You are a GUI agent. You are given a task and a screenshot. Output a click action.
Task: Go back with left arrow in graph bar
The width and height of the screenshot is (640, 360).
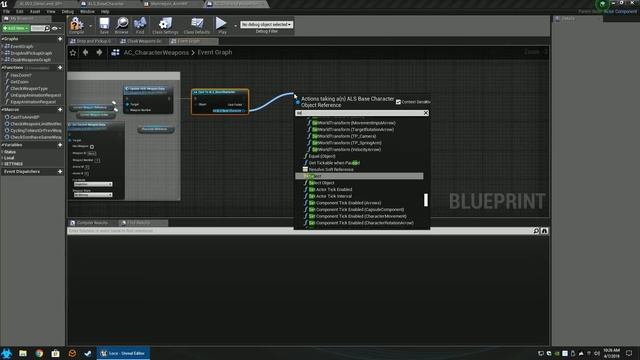pos(85,52)
